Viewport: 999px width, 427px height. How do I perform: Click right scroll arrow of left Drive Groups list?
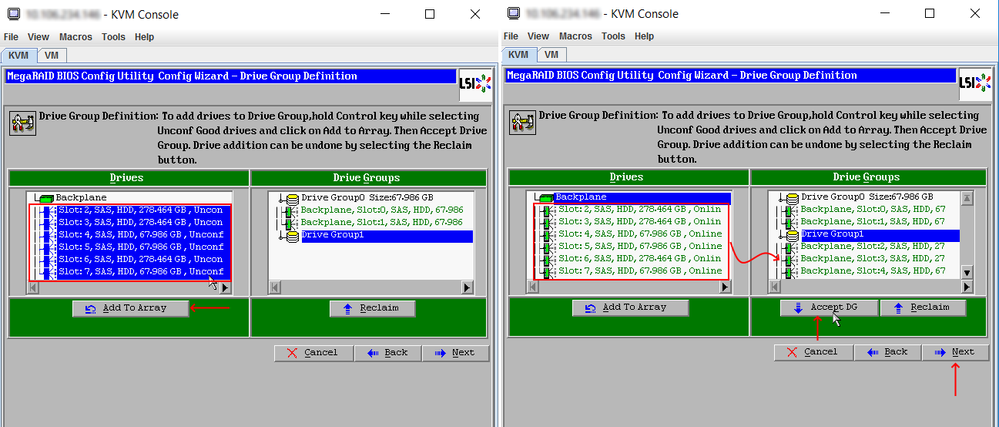point(466,288)
